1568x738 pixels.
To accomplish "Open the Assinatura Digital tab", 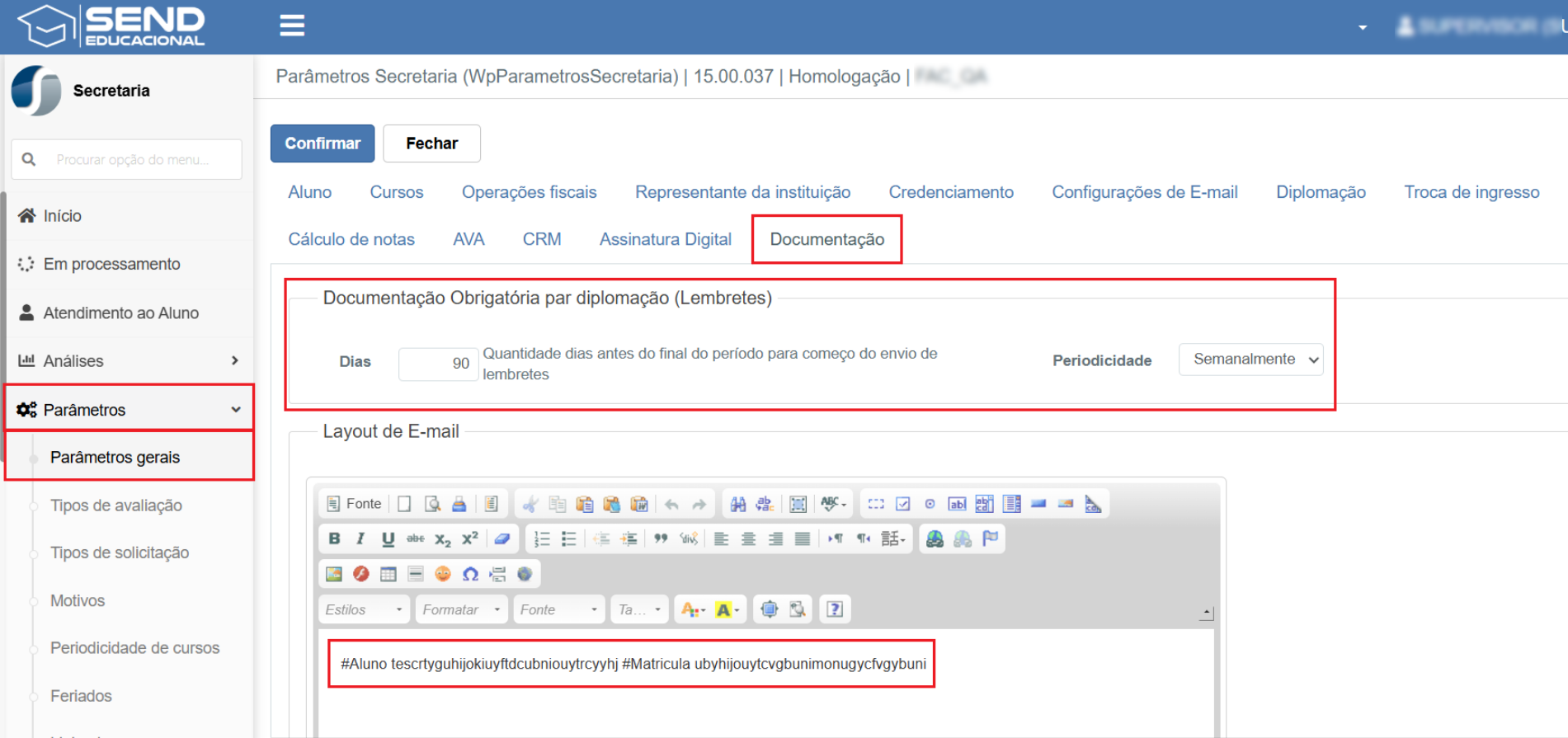I will tap(666, 239).
